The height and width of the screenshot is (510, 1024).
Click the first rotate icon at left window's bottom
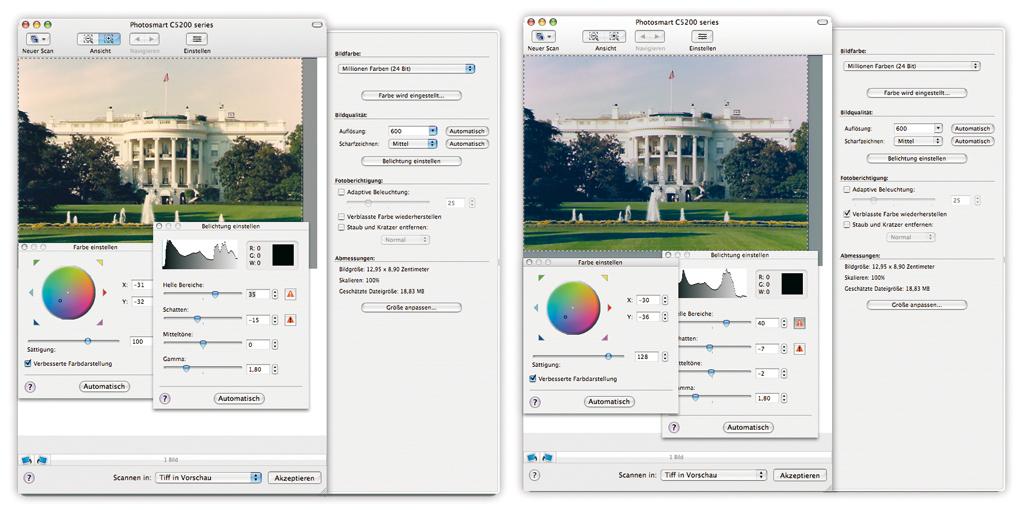click(x=27, y=460)
